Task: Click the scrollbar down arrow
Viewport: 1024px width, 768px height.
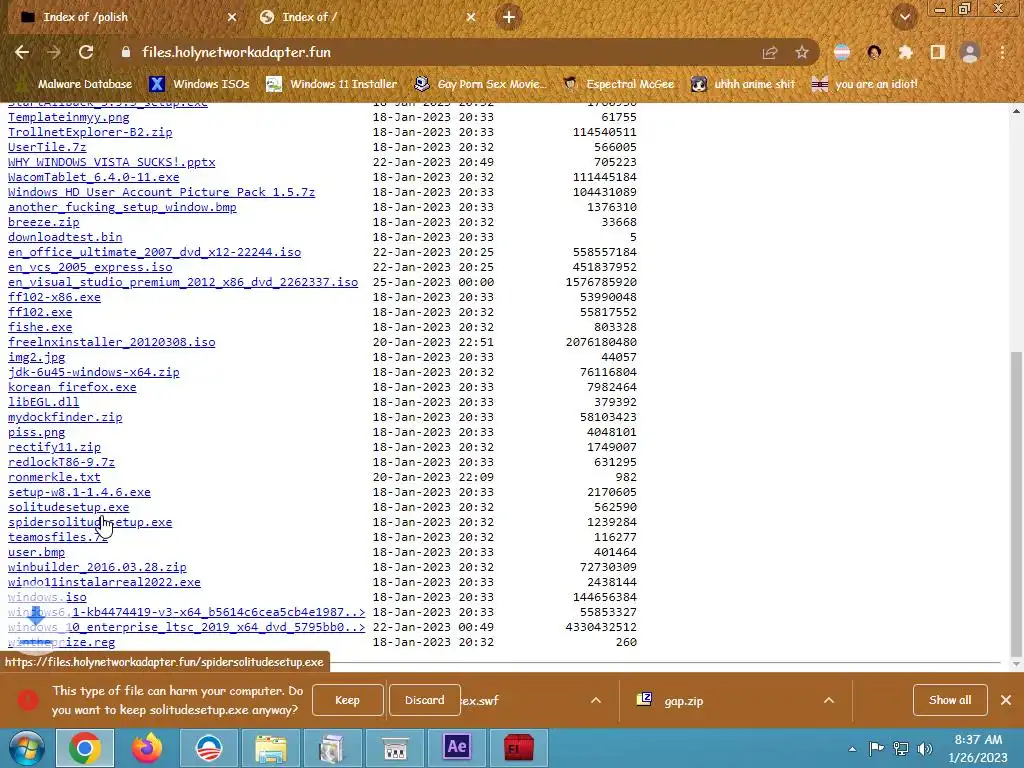Action: click(x=1016, y=664)
